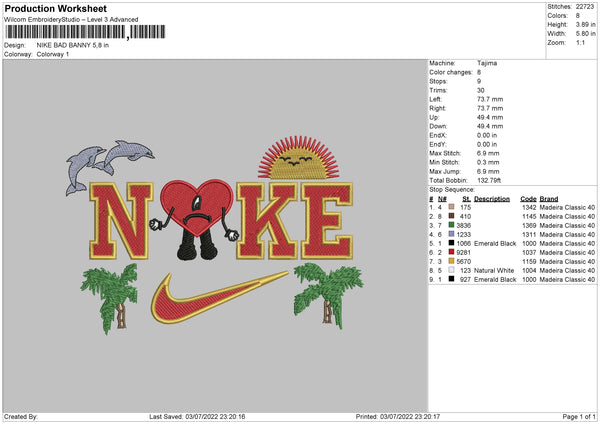600x424 pixels.
Task: Click the Trims value 30
Action: [x=481, y=90]
